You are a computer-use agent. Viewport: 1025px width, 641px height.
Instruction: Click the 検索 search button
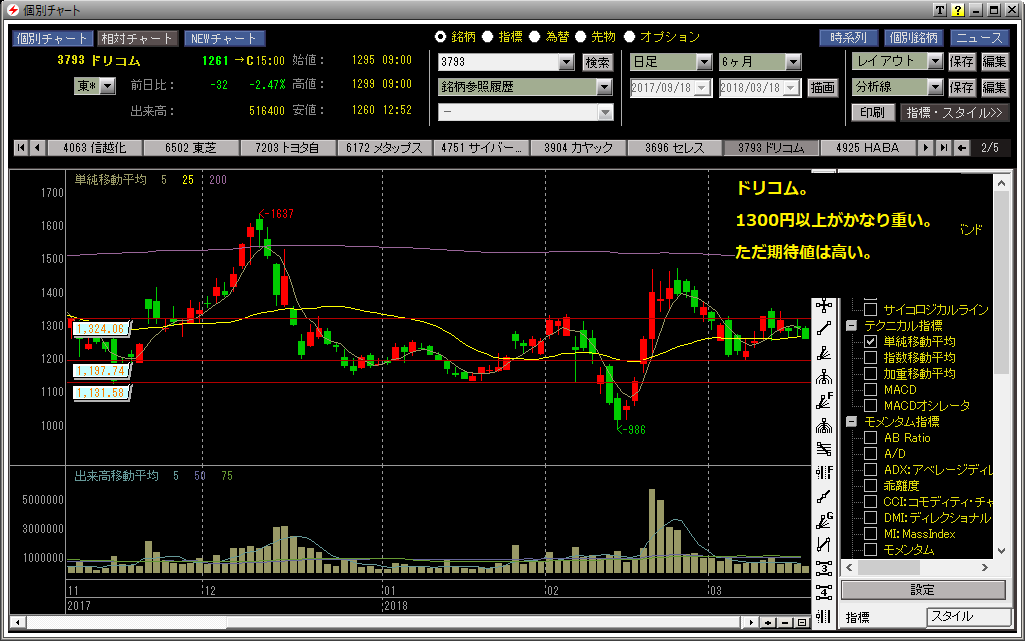tap(597, 62)
